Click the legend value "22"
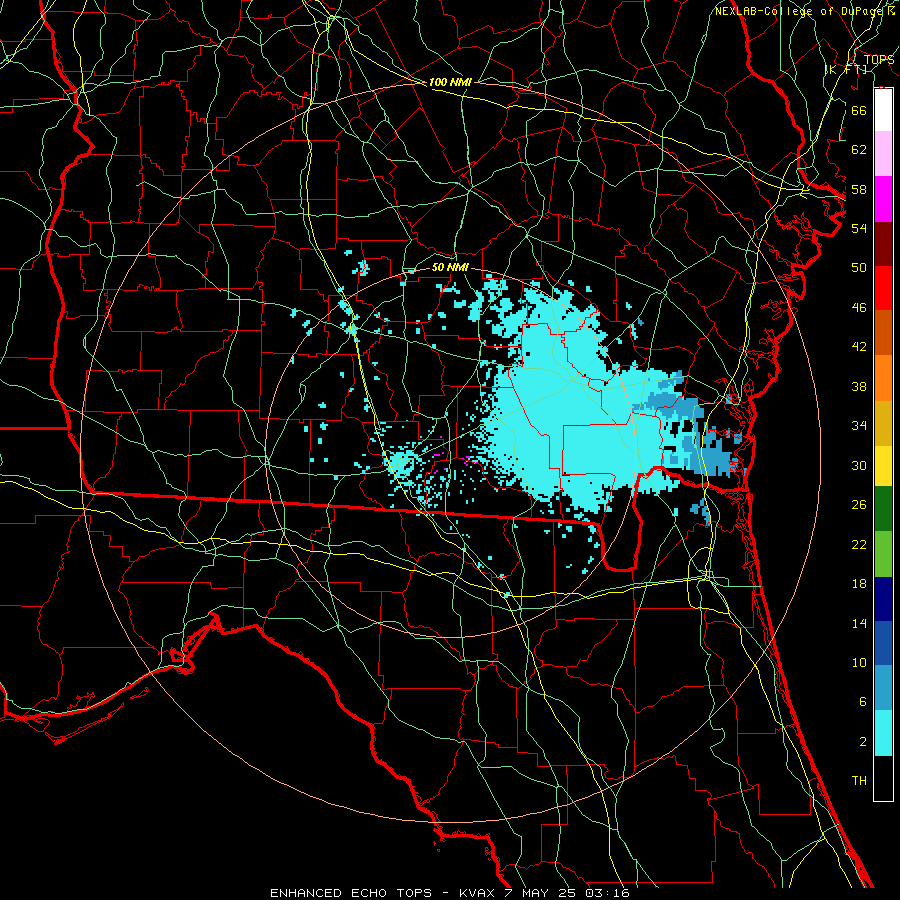This screenshot has width=900, height=900. point(859,545)
